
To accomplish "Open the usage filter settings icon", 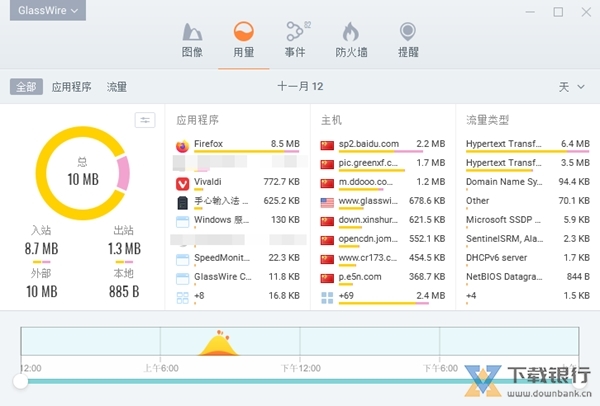I will pyautogui.click(x=145, y=120).
